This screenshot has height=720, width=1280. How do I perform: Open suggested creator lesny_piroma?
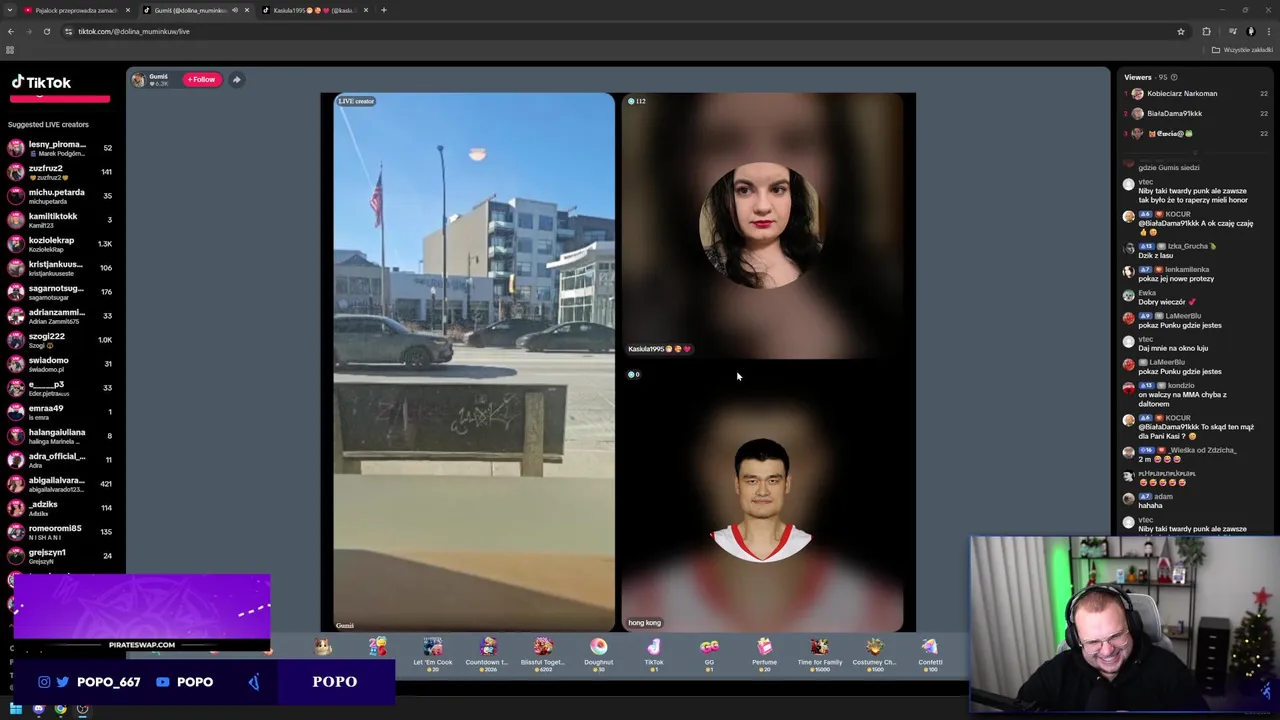(x=60, y=148)
